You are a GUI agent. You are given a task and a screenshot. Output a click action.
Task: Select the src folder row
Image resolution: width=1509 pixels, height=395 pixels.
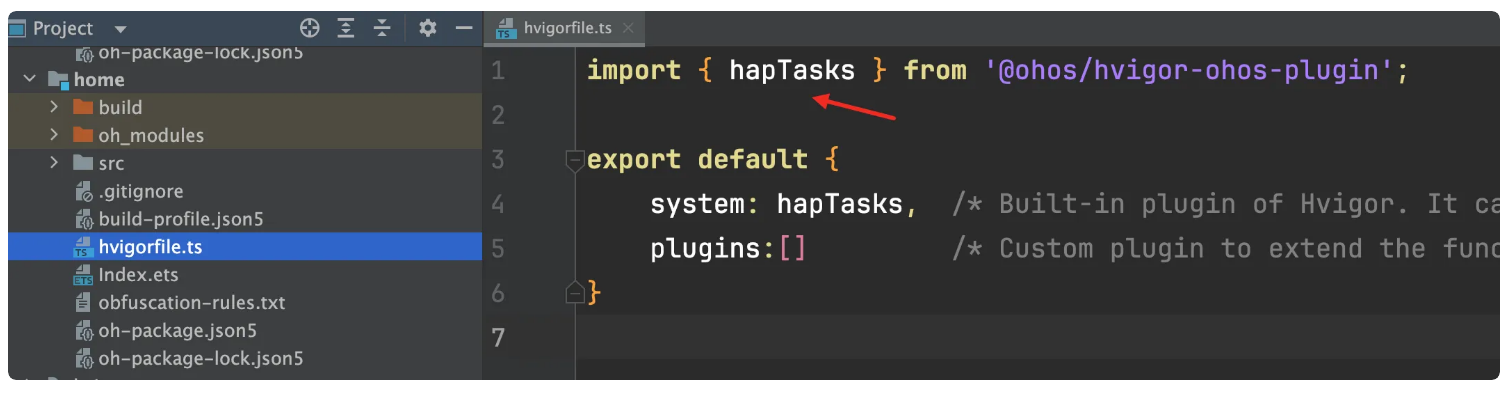pos(245,163)
